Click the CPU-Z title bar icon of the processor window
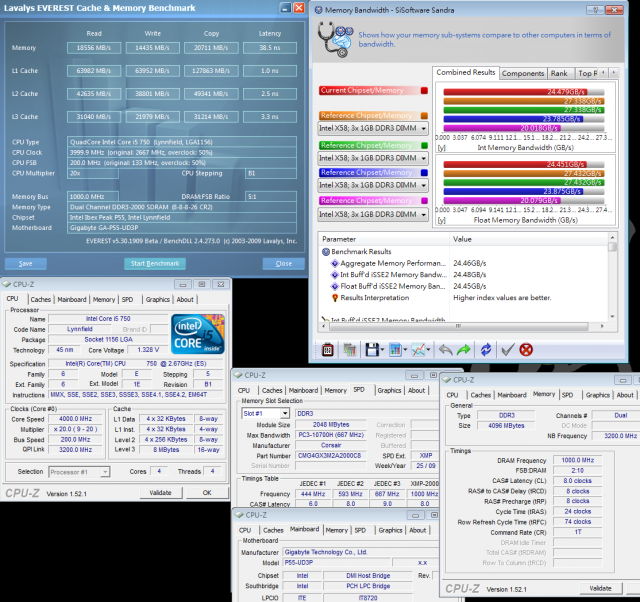 [6, 284]
